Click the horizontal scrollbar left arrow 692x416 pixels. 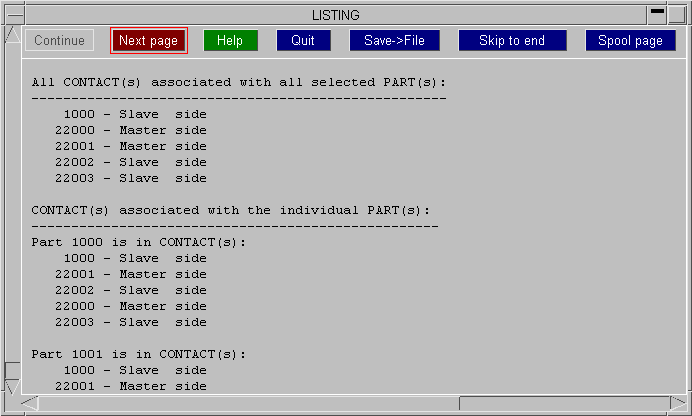[30, 403]
